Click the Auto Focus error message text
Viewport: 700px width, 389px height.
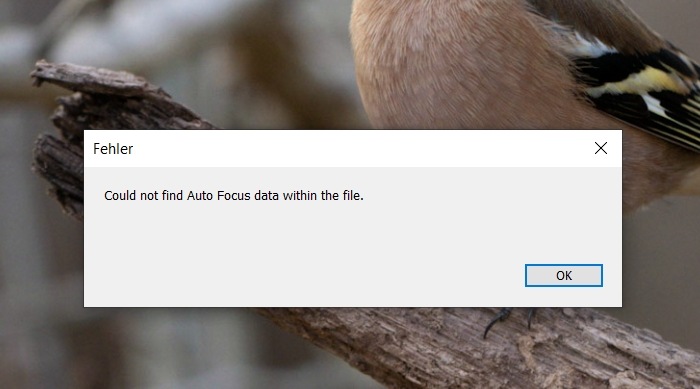pos(233,196)
